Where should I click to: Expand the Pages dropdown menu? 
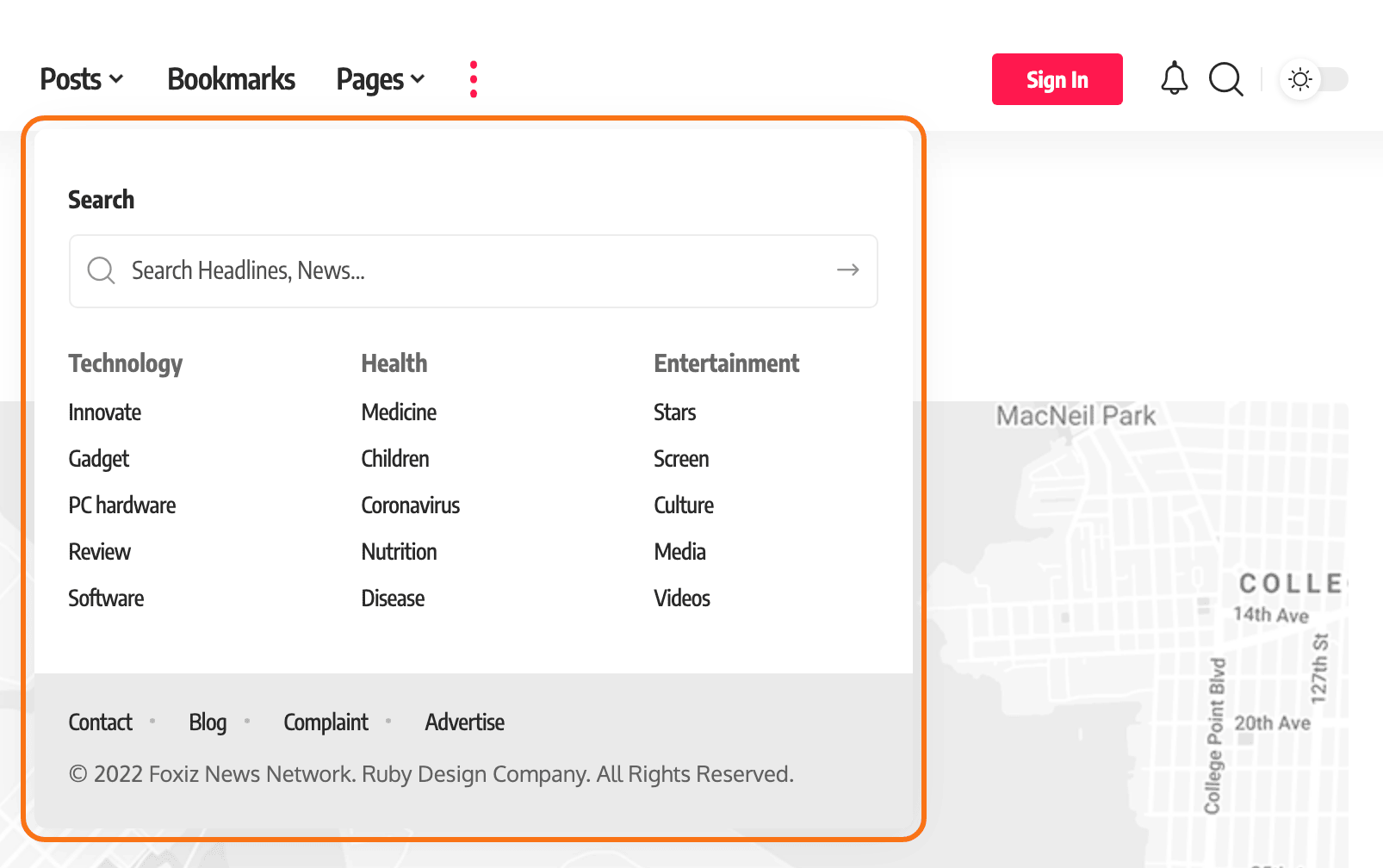pos(381,79)
